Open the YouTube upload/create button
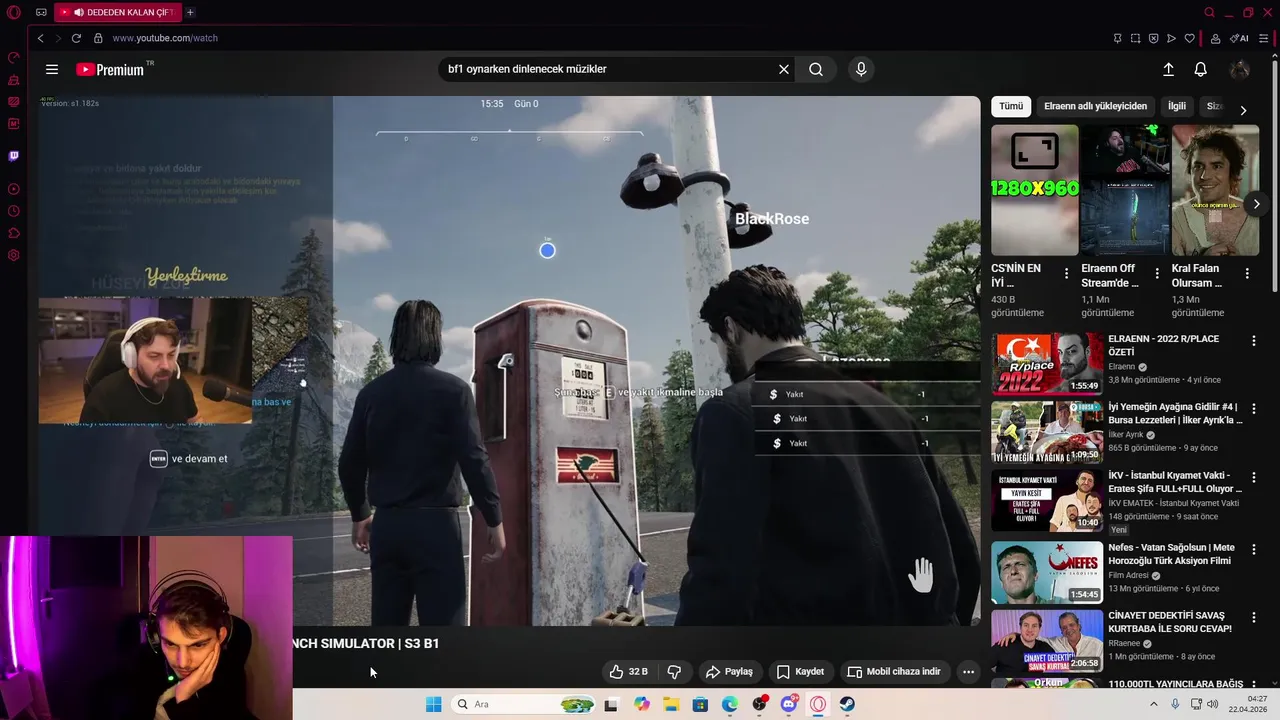This screenshot has width=1280, height=720. tap(1168, 69)
